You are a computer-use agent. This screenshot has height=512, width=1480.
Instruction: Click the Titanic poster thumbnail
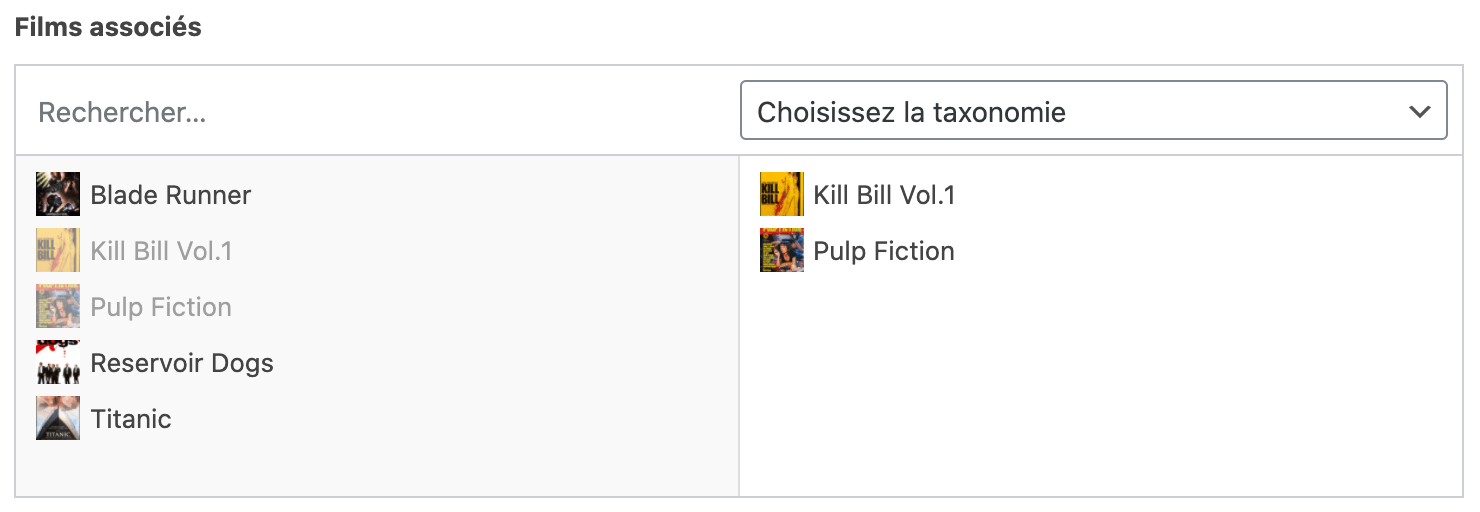click(58, 418)
